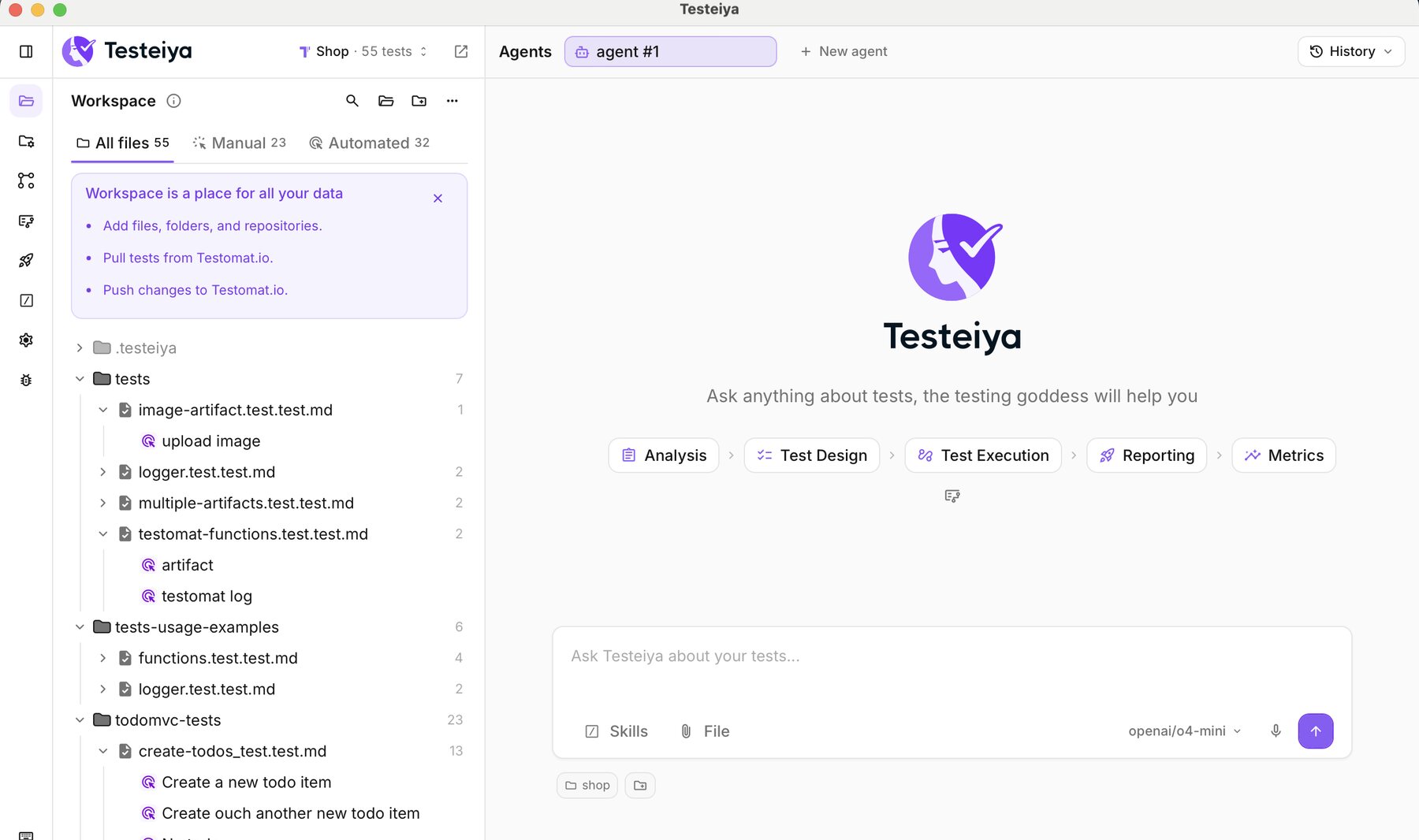The width and height of the screenshot is (1419, 840).
Task: Click the Workspace info icon
Action: [x=174, y=101]
